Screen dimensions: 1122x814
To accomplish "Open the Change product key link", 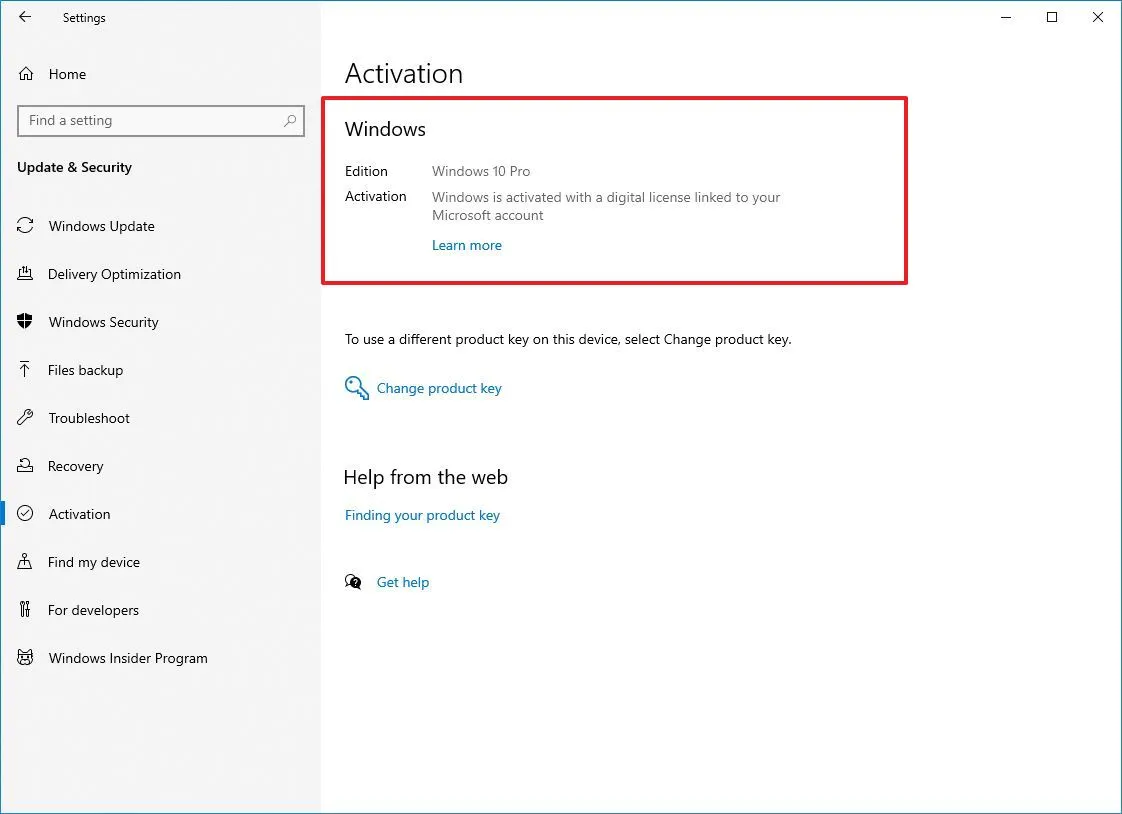I will pyautogui.click(x=439, y=388).
